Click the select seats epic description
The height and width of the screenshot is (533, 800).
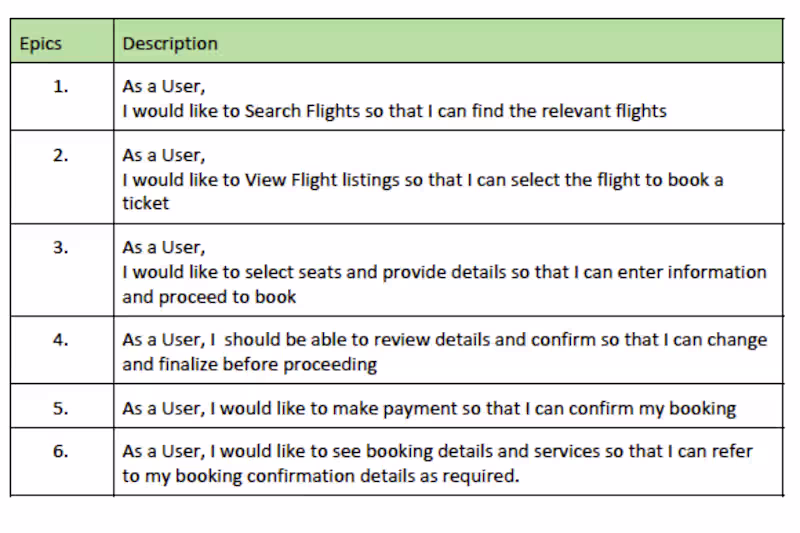click(x=444, y=272)
